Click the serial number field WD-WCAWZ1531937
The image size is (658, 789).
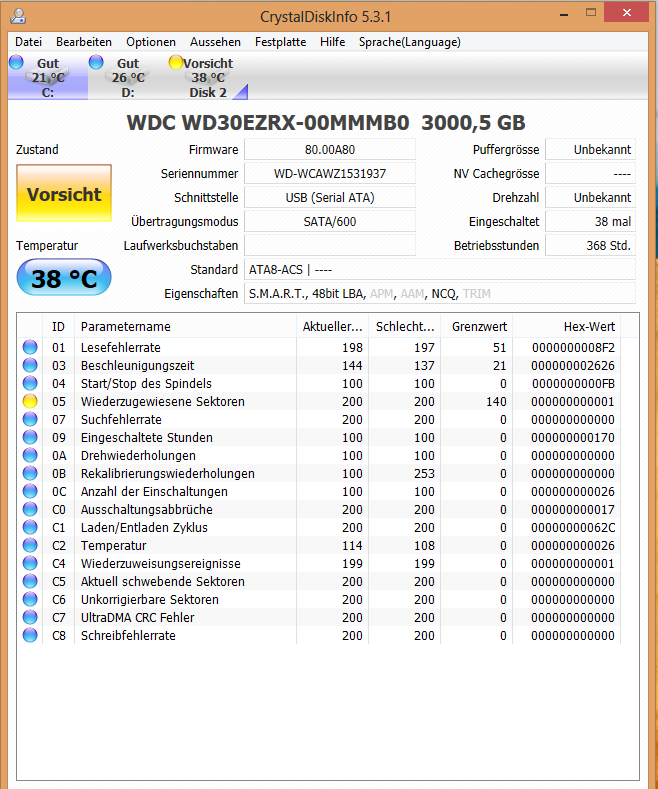click(x=330, y=174)
